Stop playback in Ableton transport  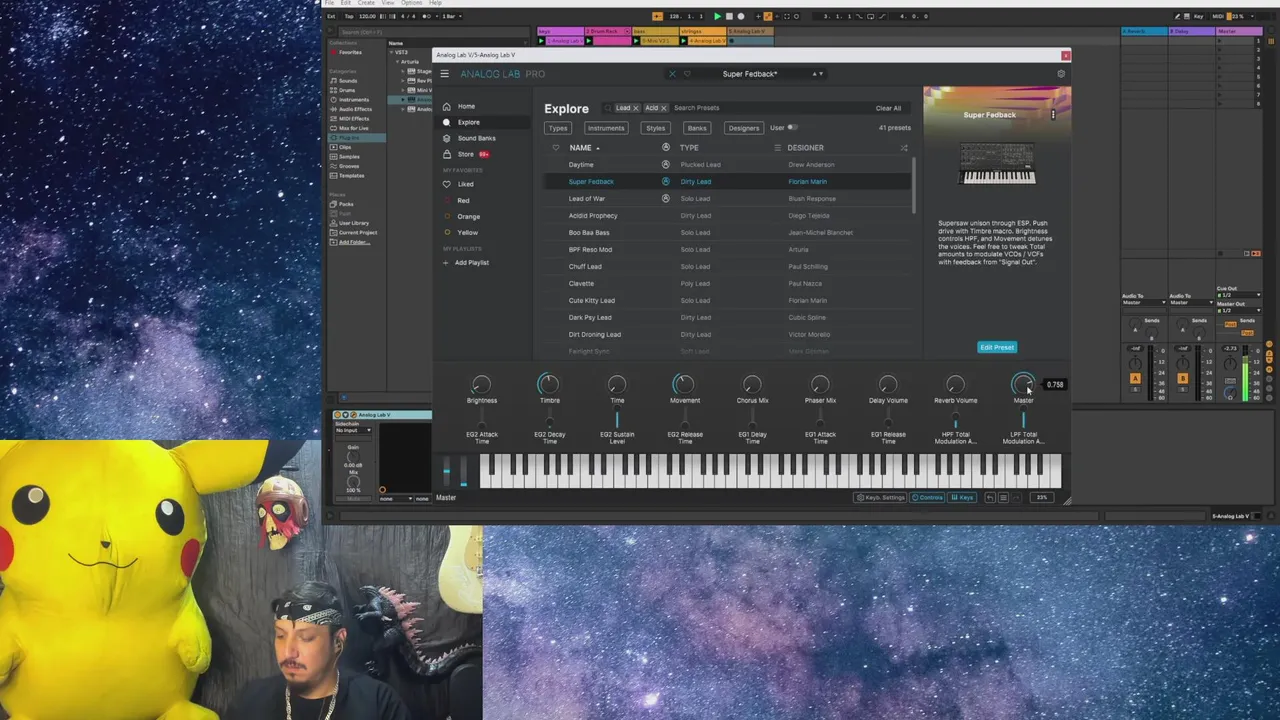(x=729, y=16)
